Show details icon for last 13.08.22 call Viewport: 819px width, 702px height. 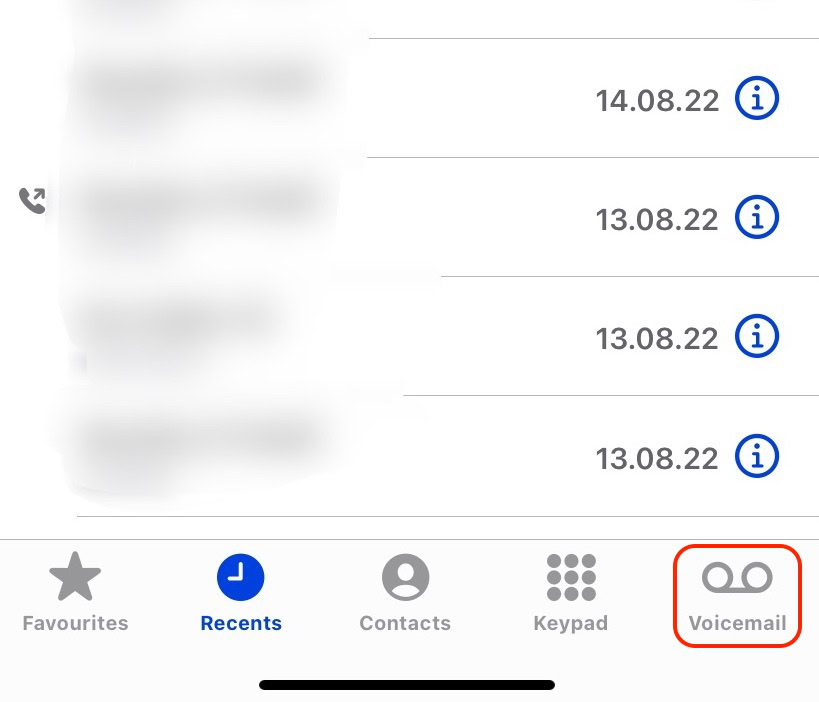click(757, 455)
